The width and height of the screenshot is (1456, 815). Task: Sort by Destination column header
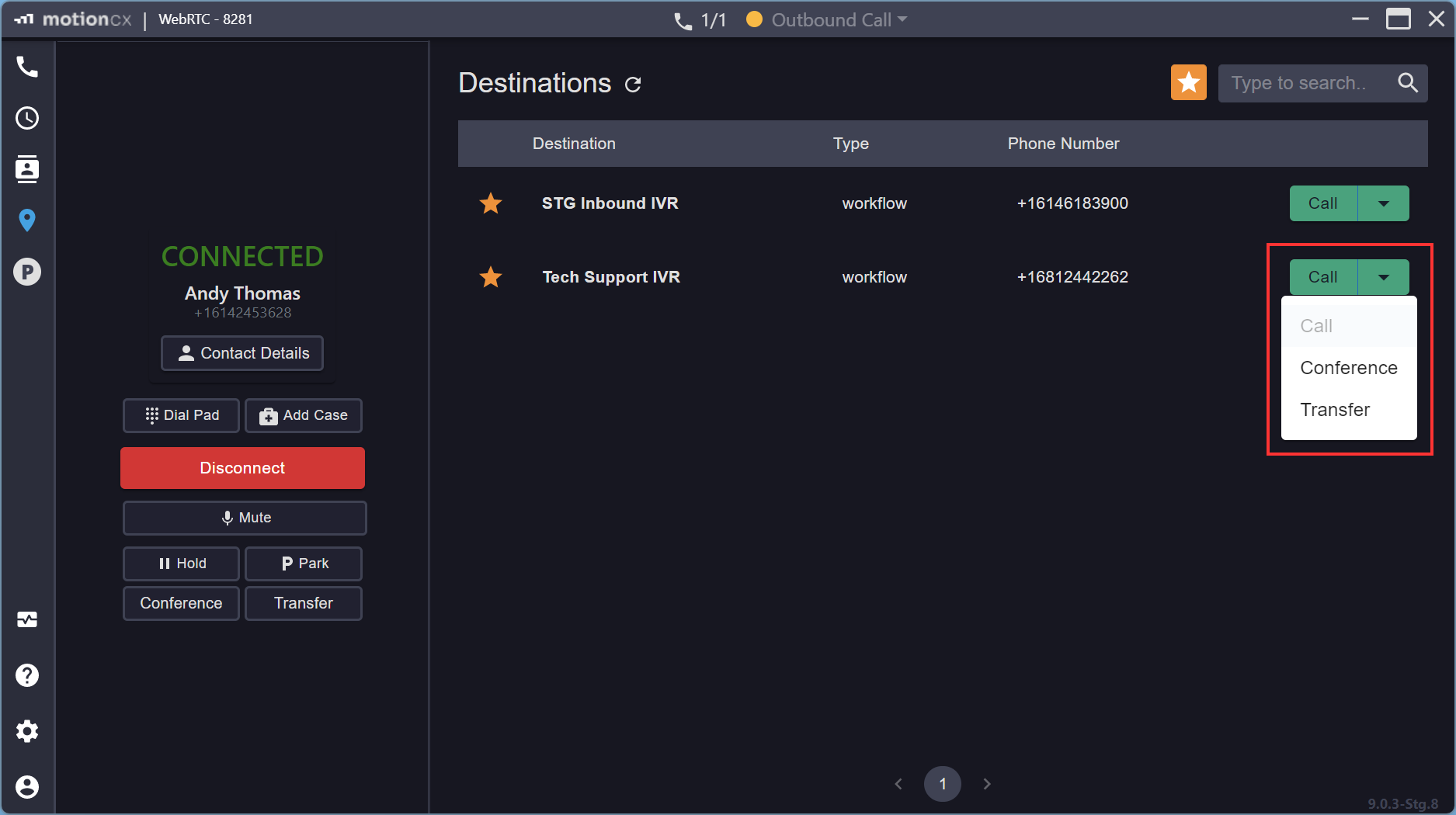coord(574,144)
